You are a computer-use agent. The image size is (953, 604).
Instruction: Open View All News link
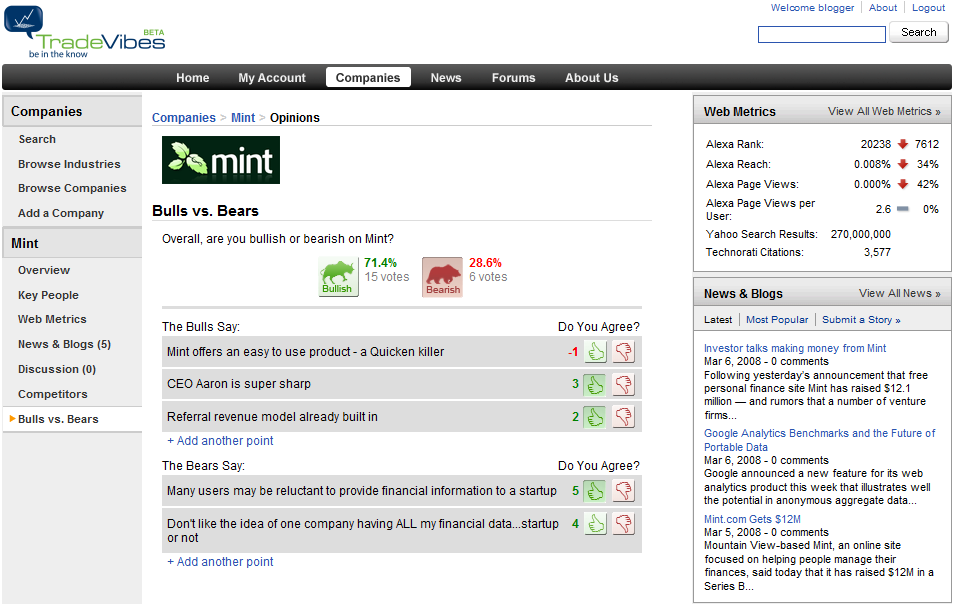(x=900, y=293)
